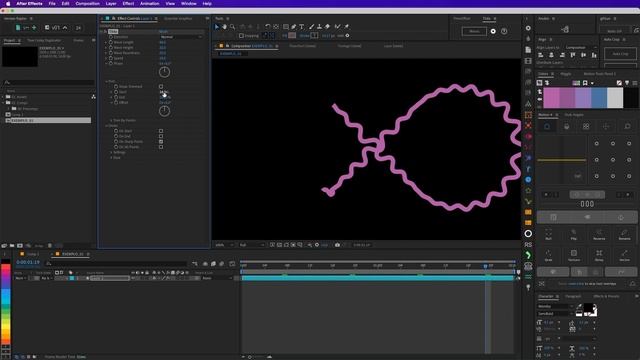Select the Eraser tool
Screen dimensions: 640x360
pyautogui.click(x=327, y=27)
